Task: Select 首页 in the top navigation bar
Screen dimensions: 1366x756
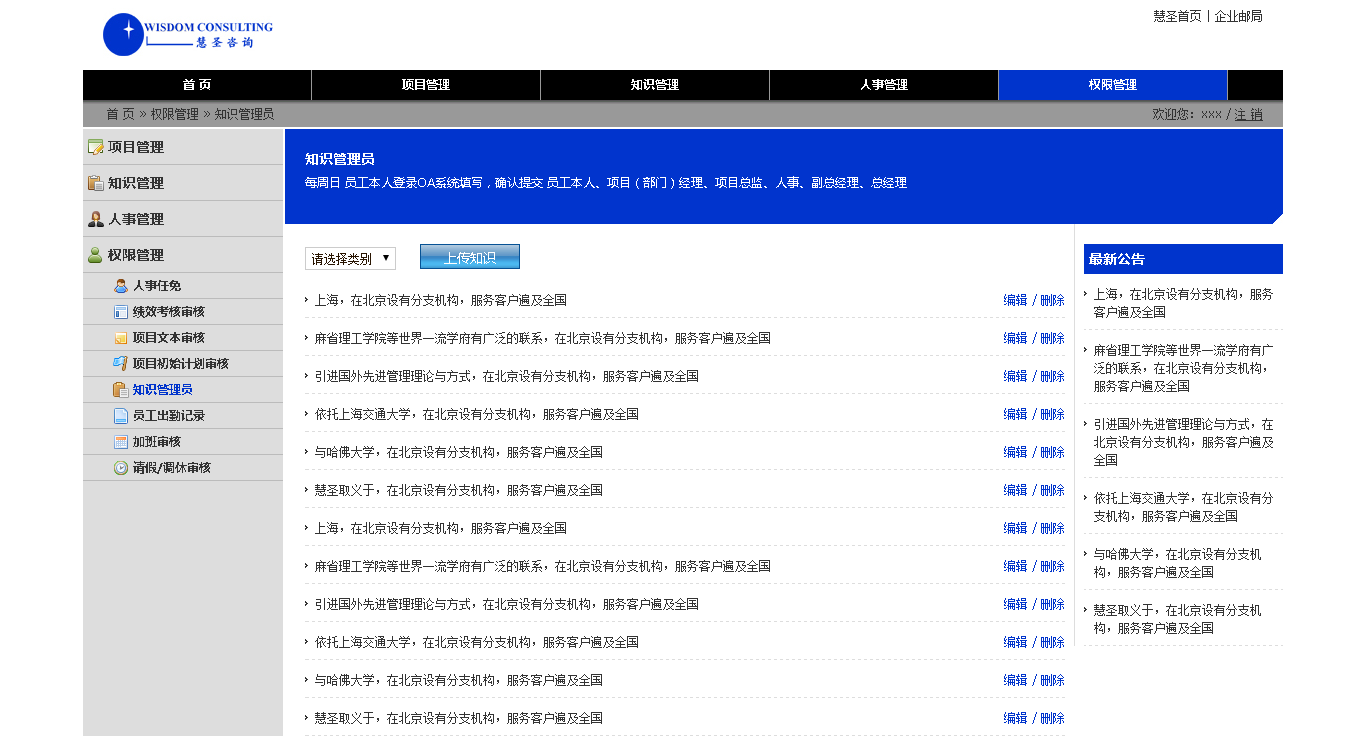Action: (197, 85)
